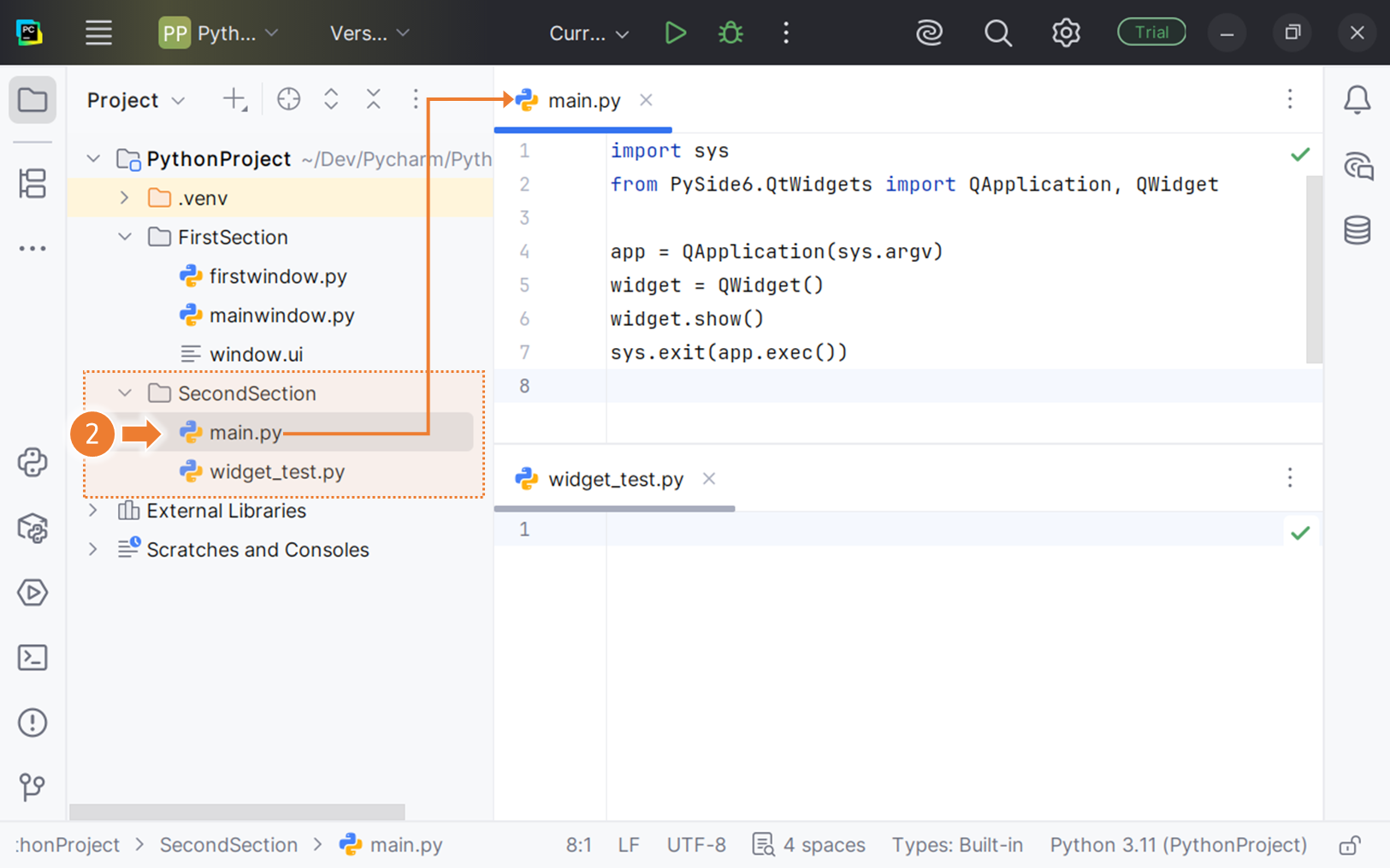The height and width of the screenshot is (868, 1390).
Task: Select main.py in SecondSection tree
Action: click(x=245, y=432)
